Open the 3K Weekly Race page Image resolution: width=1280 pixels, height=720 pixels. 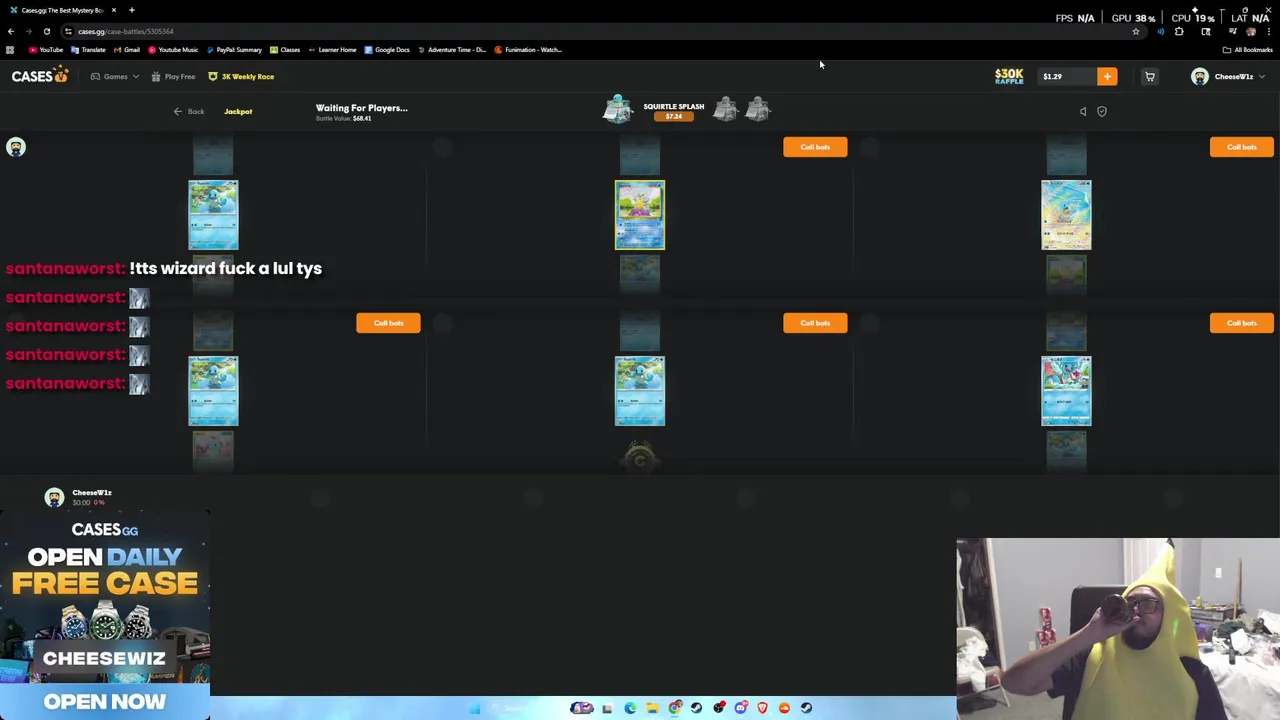241,77
